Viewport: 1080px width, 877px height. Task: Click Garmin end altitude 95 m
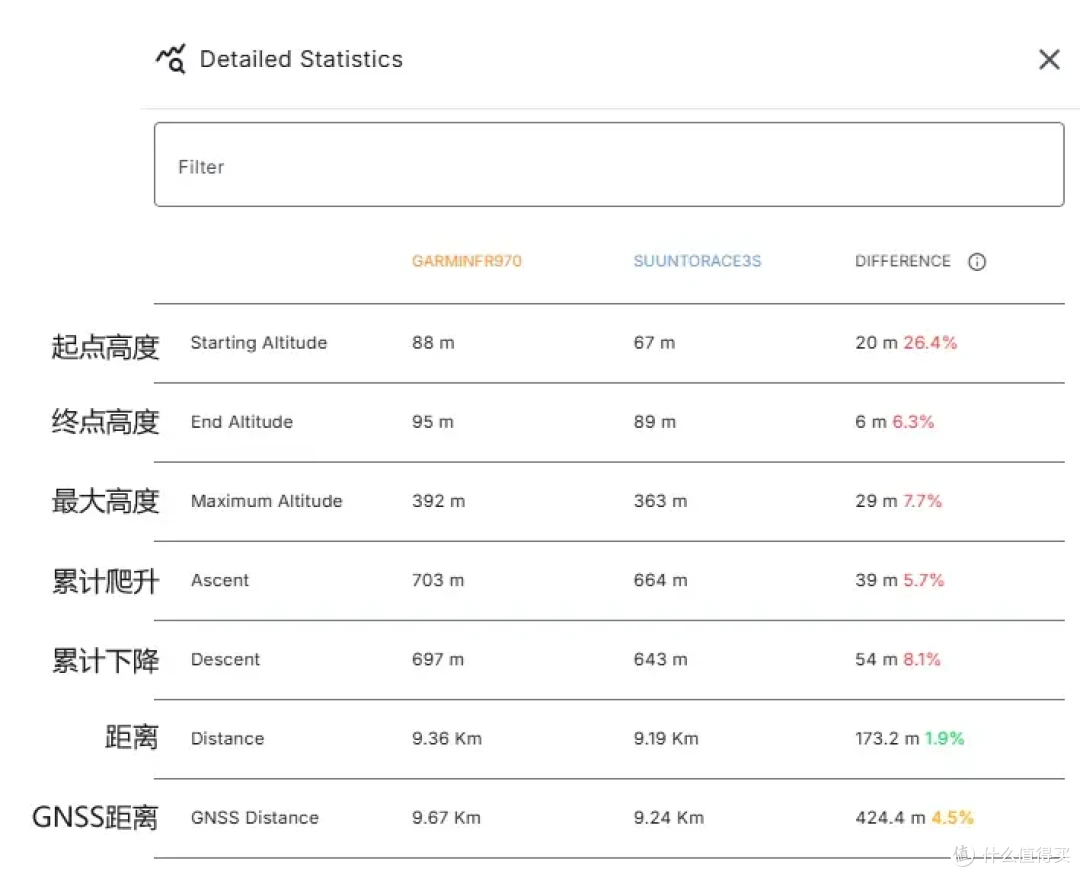[433, 422]
